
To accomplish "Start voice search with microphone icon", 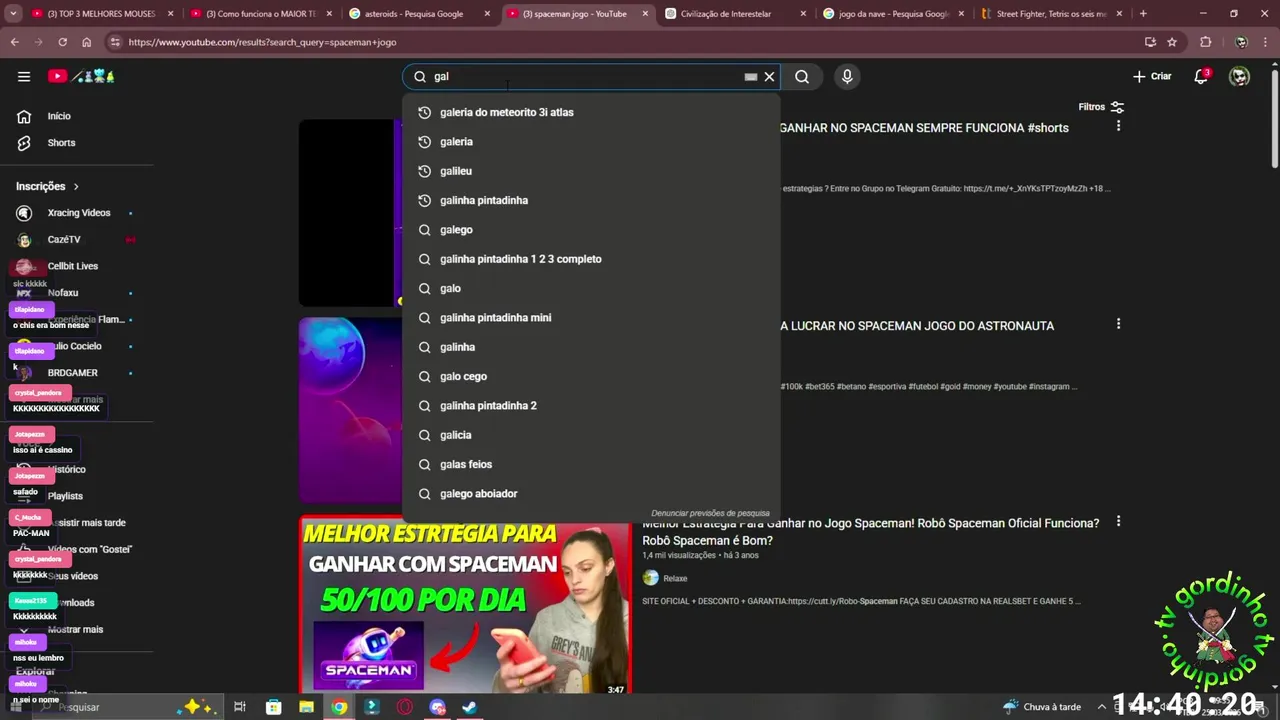I will pos(847,76).
